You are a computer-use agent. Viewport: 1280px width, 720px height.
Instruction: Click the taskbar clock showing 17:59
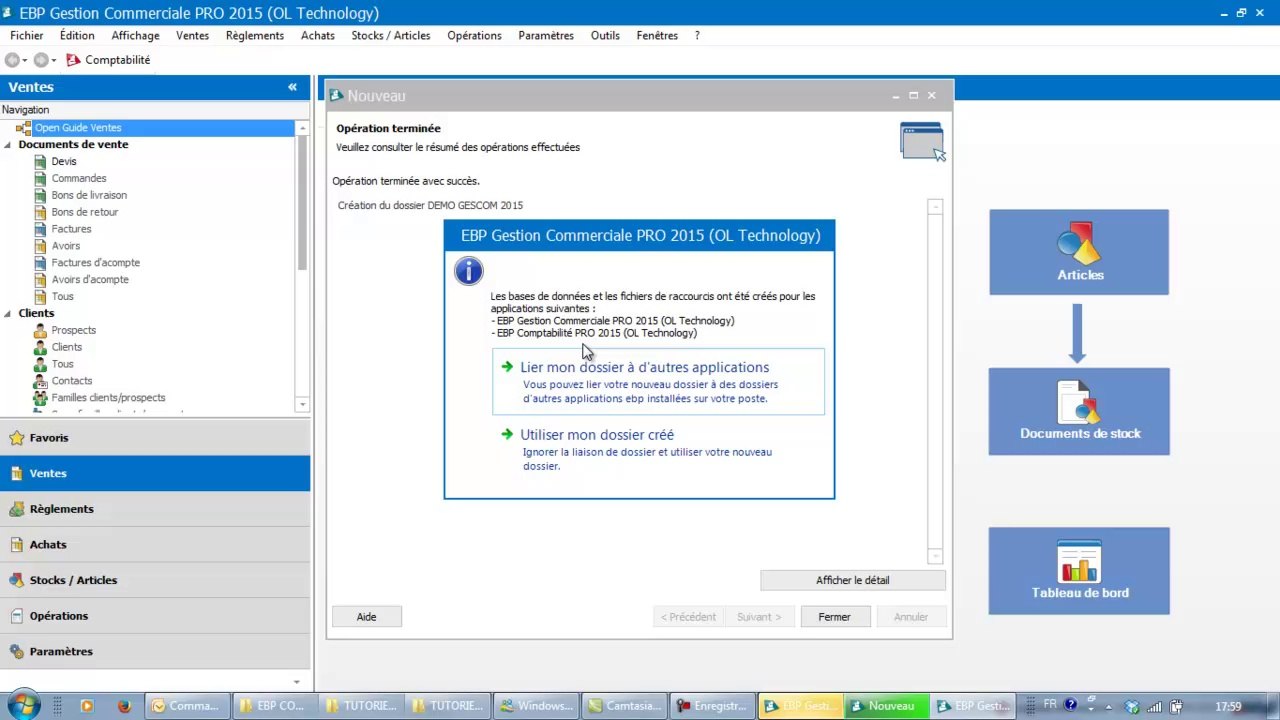1228,706
